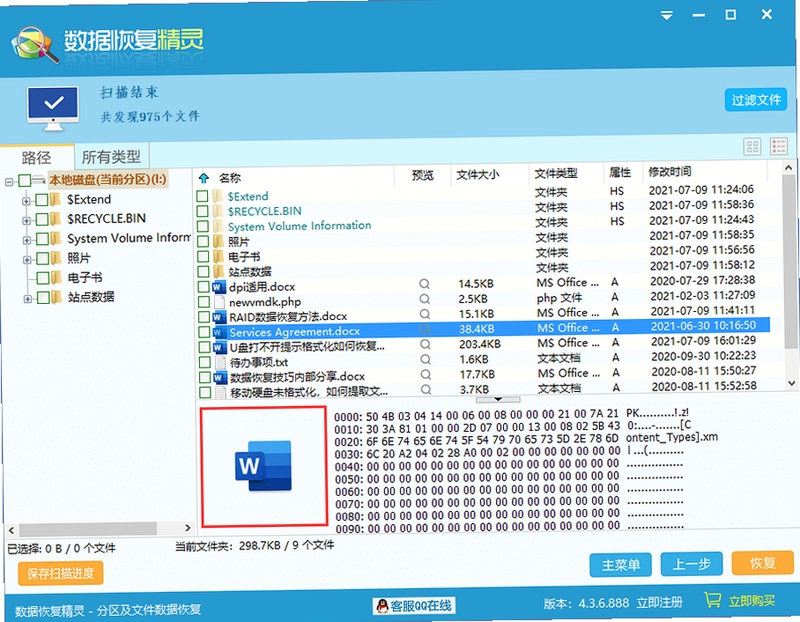Click the Word document preview thumbnail

click(263, 466)
